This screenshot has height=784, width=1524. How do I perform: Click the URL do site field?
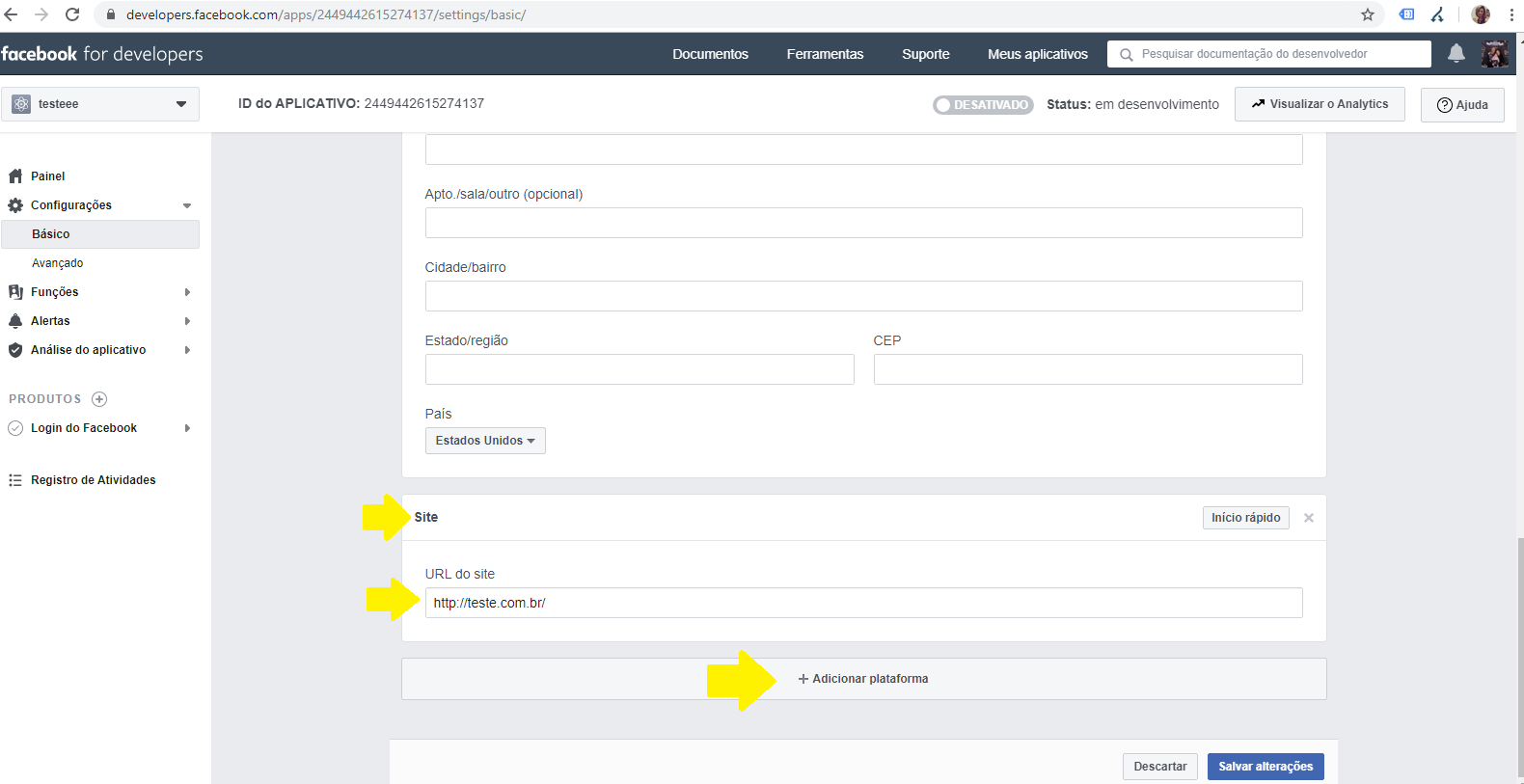[863, 603]
